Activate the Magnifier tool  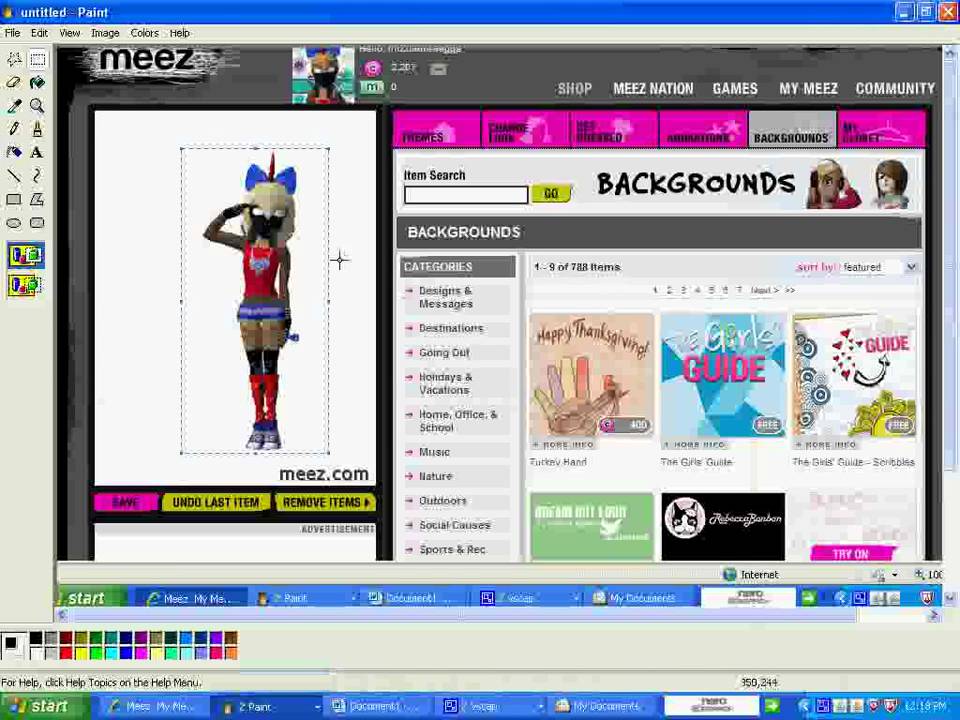point(37,106)
